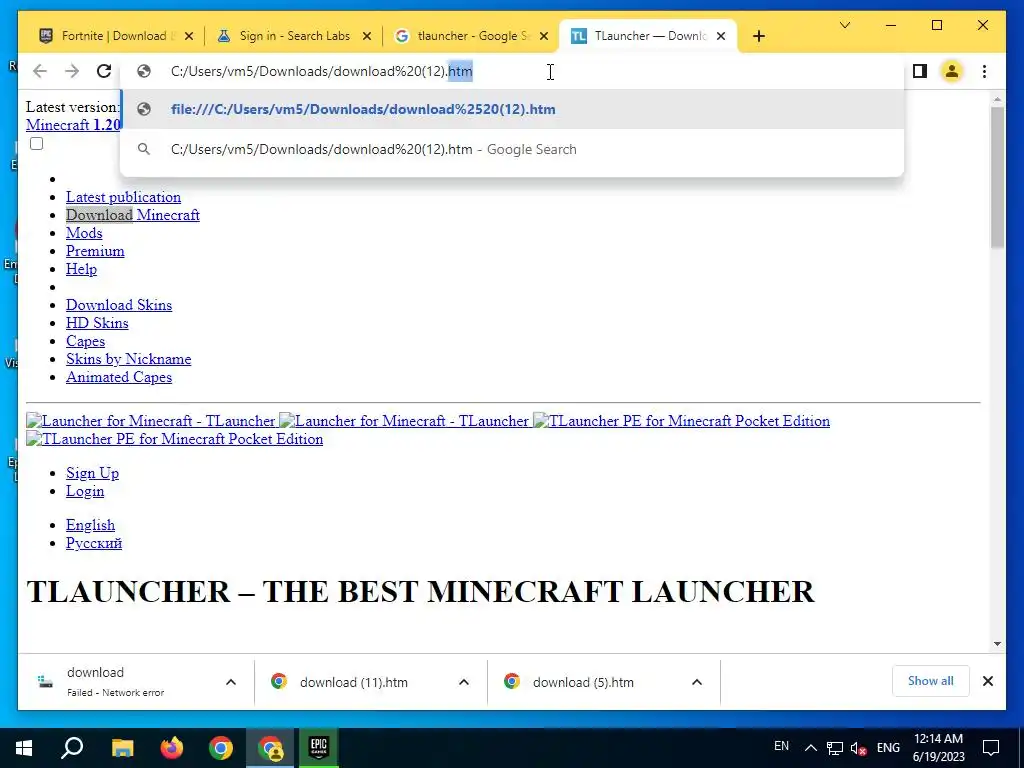The height and width of the screenshot is (768, 1024).
Task: Open network status tray icon
Action: pos(835,748)
